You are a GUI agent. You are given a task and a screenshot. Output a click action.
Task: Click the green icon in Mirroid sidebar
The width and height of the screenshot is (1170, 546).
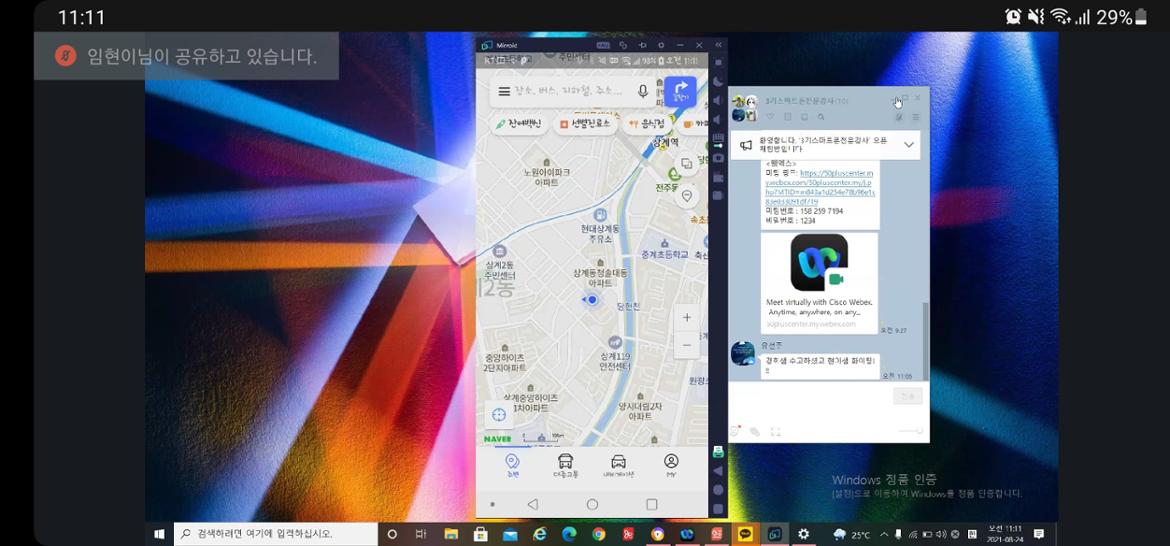[x=718, y=452]
